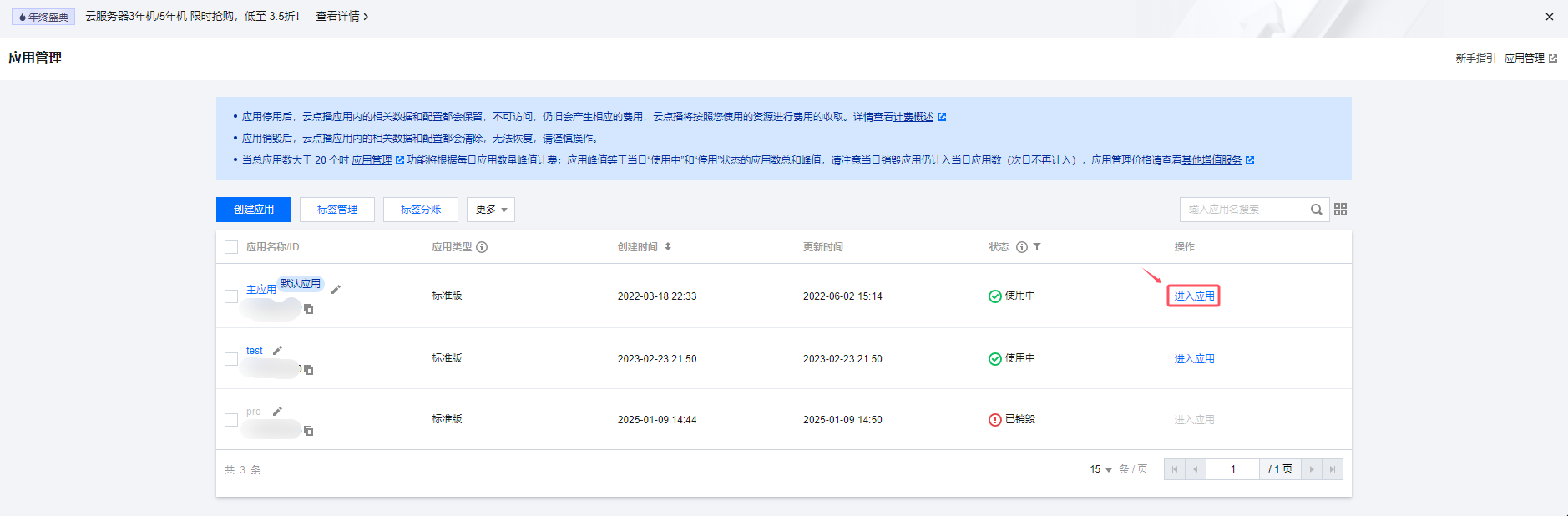Screen dimensions: 1568x516
Task: Copy the pro application ID
Action: [308, 431]
